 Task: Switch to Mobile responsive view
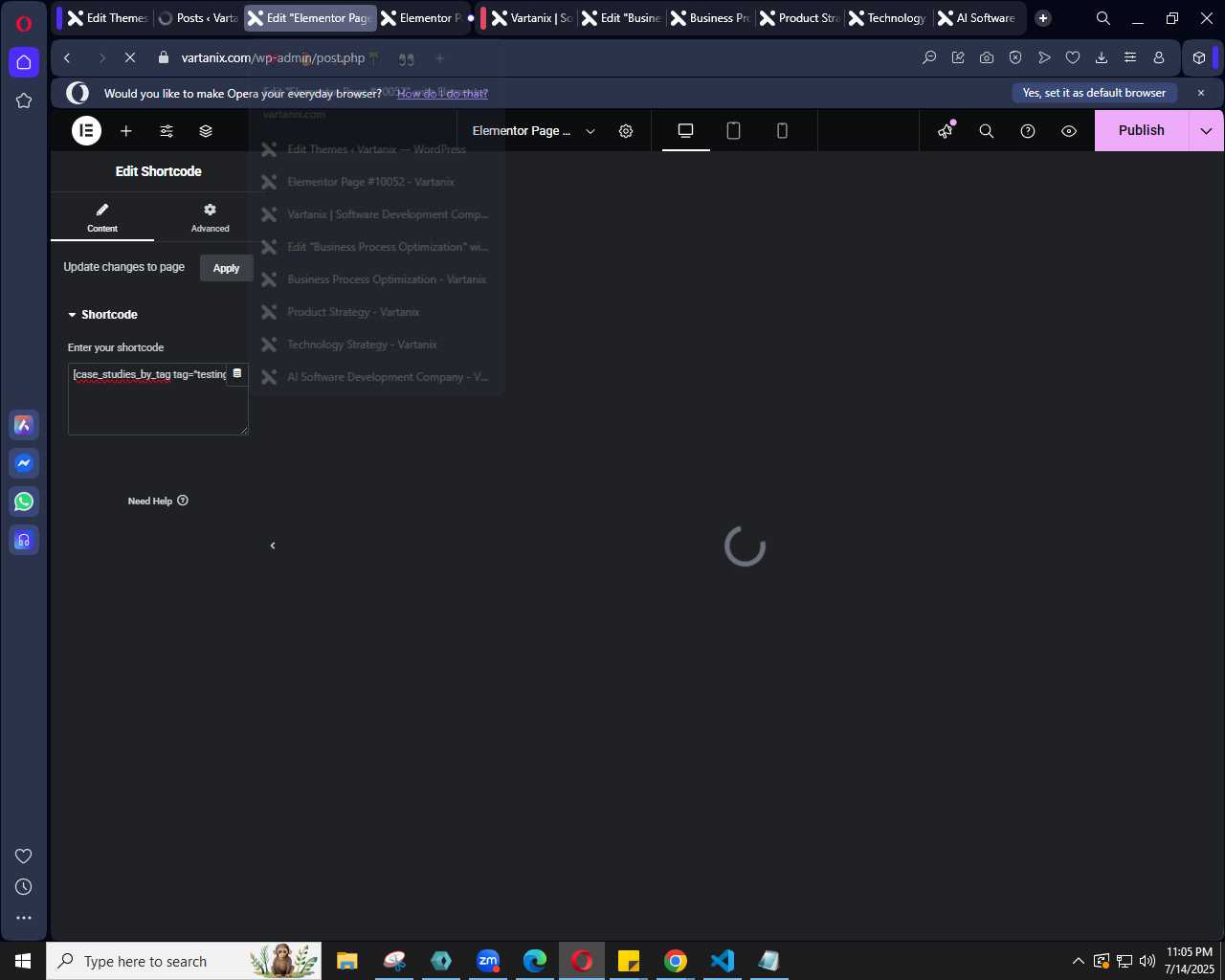pos(782,131)
